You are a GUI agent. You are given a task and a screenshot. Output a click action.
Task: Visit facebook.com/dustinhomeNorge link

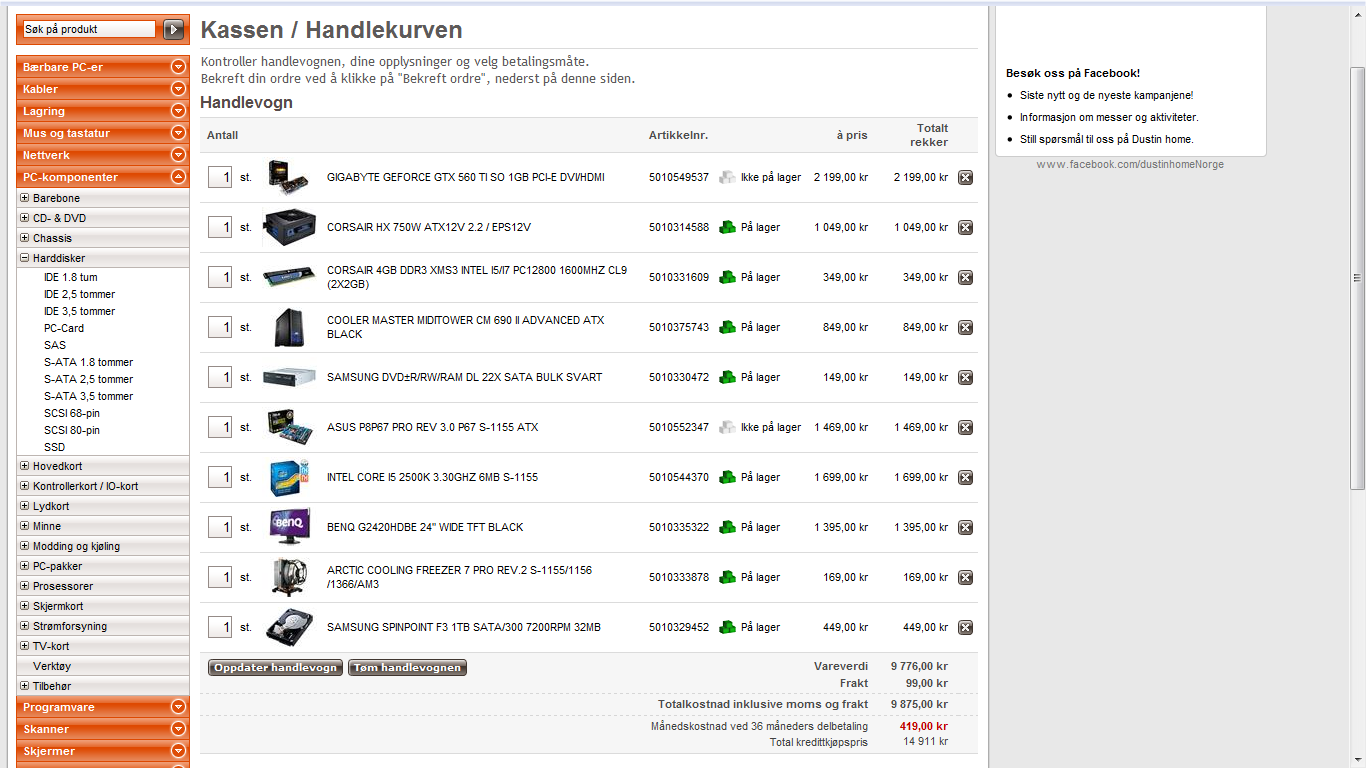(x=1130, y=164)
